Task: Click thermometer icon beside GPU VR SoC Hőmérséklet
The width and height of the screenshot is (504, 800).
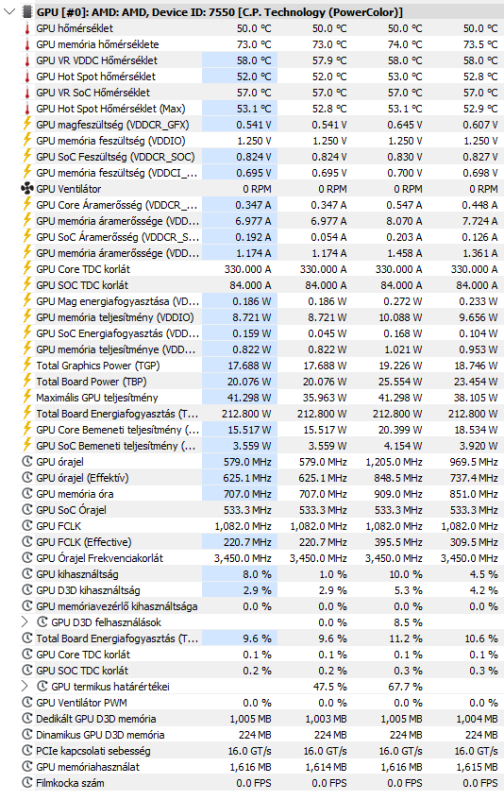Action: (x=27, y=93)
